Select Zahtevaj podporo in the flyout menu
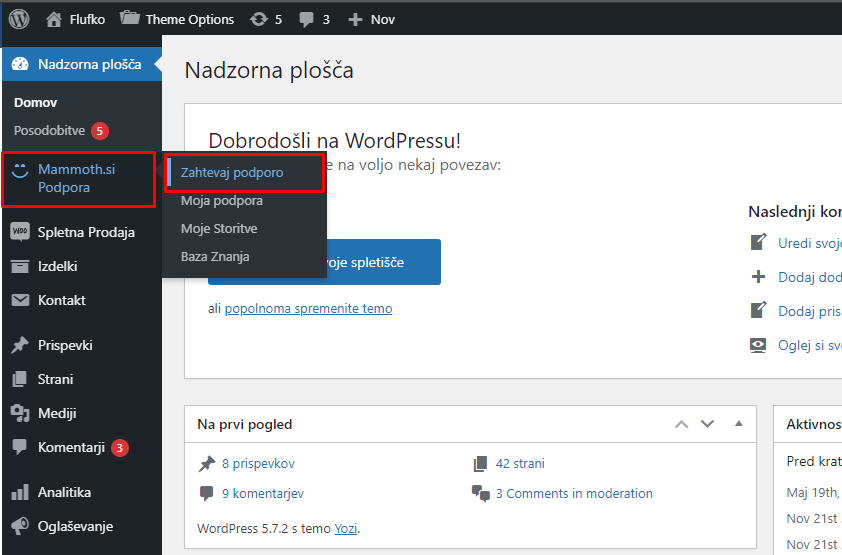This screenshot has height=555, width=842. (x=232, y=173)
